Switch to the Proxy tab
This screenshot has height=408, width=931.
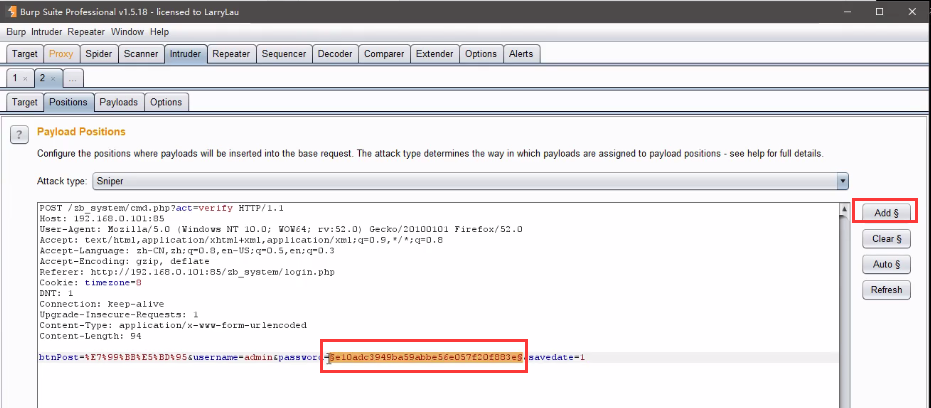61,53
